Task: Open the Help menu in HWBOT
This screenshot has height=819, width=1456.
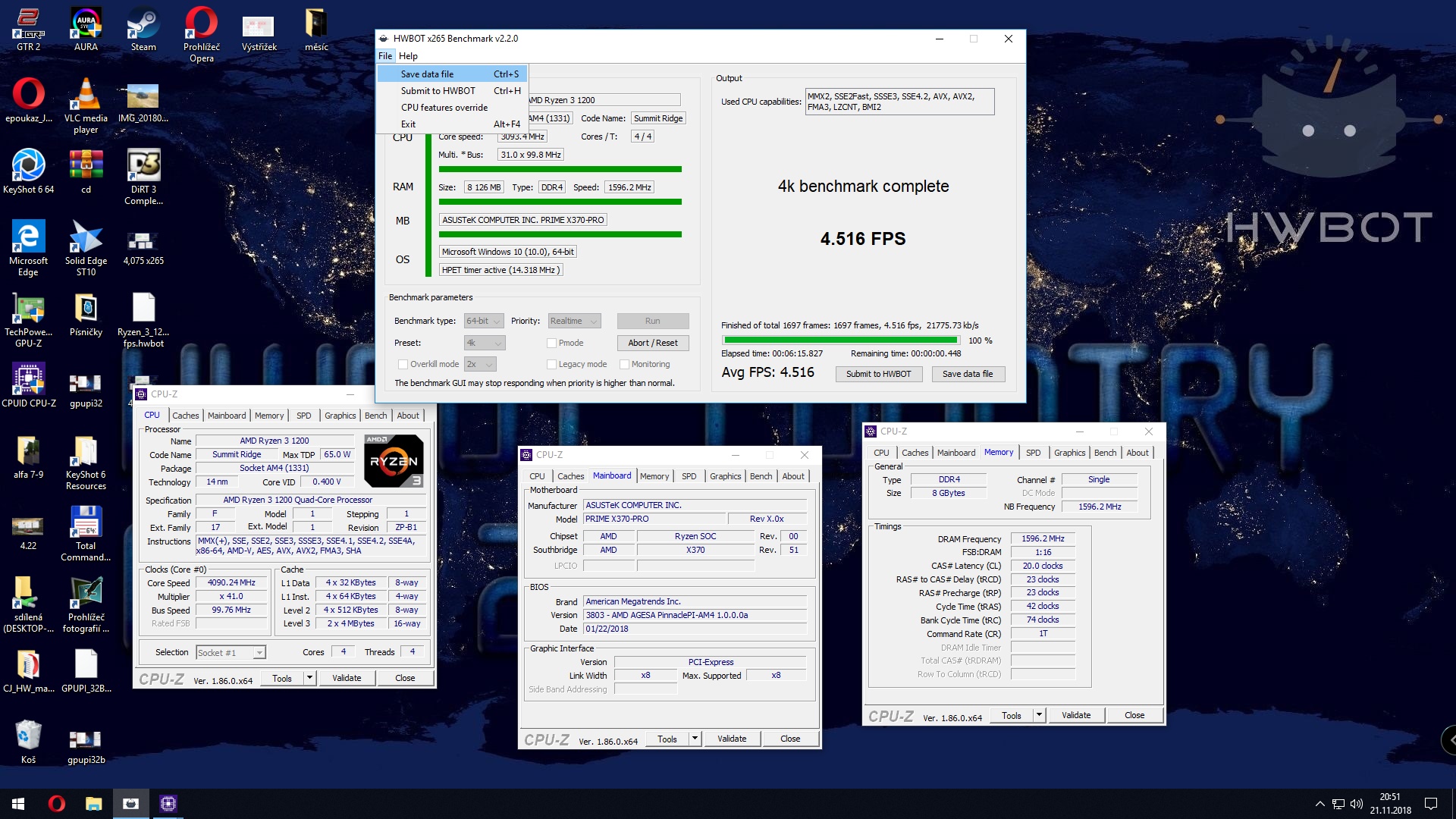Action: tap(408, 56)
